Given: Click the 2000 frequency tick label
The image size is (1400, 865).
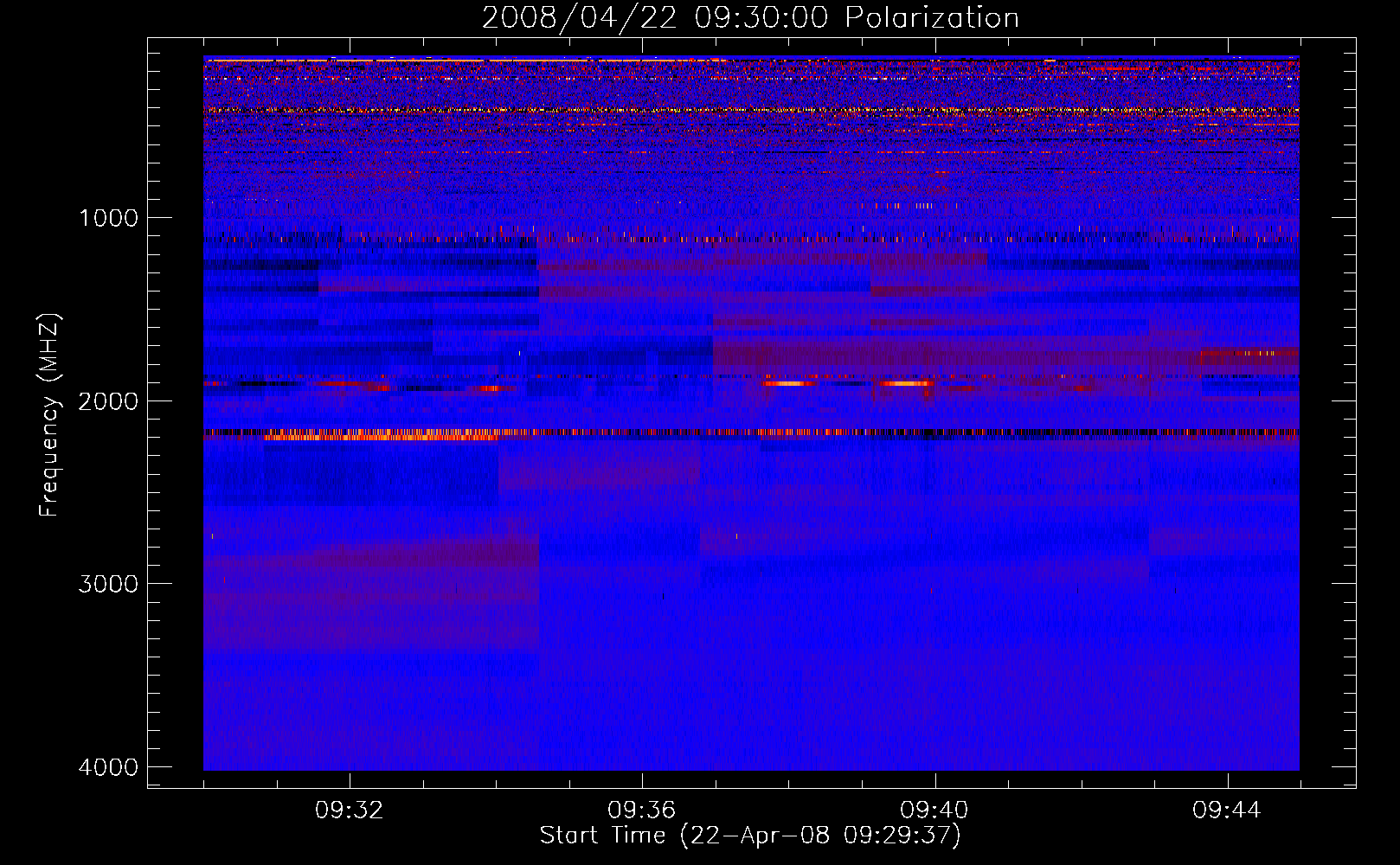Looking at the screenshot, I should (108, 400).
